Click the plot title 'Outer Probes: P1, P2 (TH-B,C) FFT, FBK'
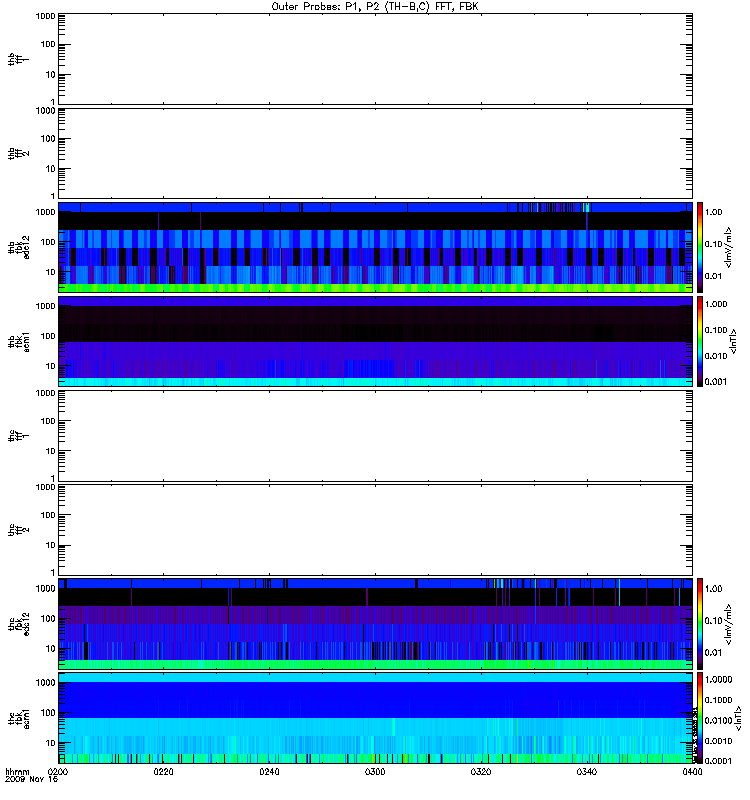The height and width of the screenshot is (800, 750). 375,7
